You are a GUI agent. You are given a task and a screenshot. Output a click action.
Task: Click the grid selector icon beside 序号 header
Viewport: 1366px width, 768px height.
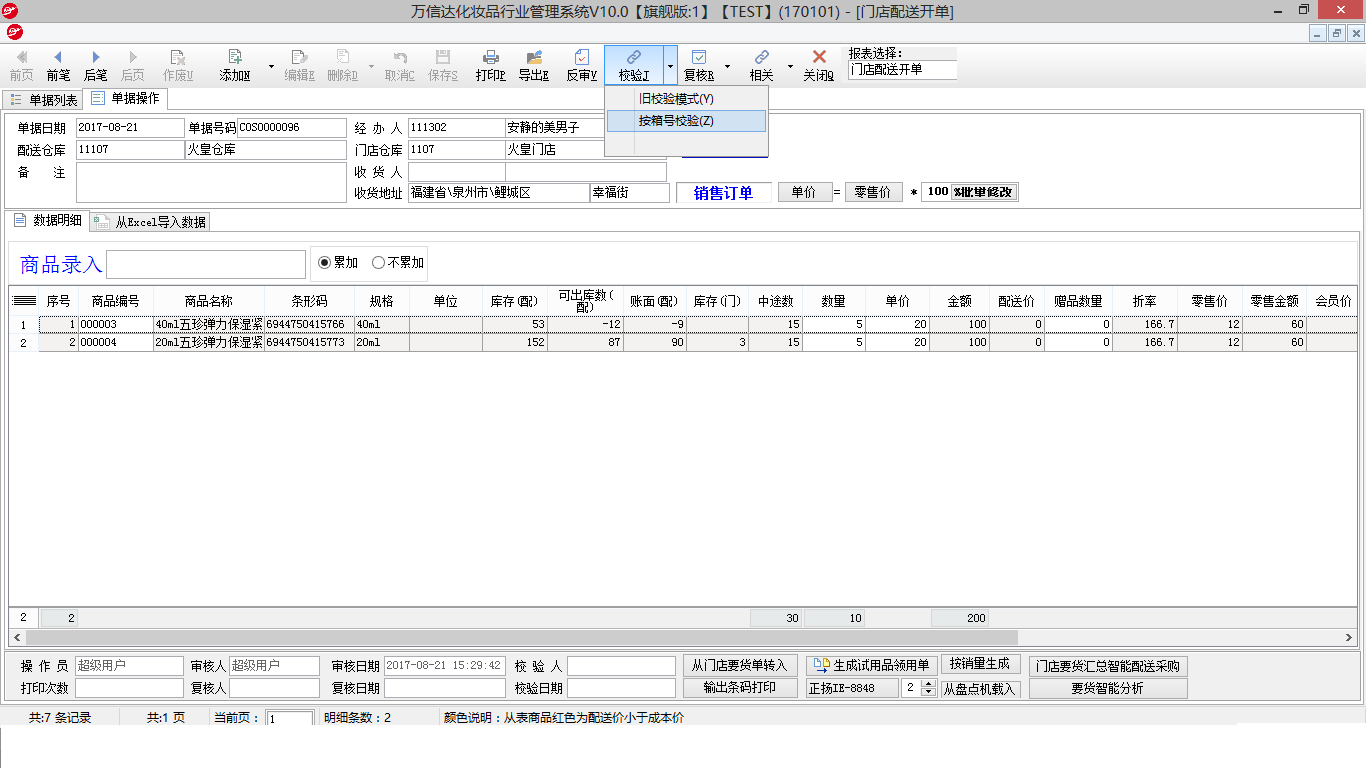[x=24, y=300]
